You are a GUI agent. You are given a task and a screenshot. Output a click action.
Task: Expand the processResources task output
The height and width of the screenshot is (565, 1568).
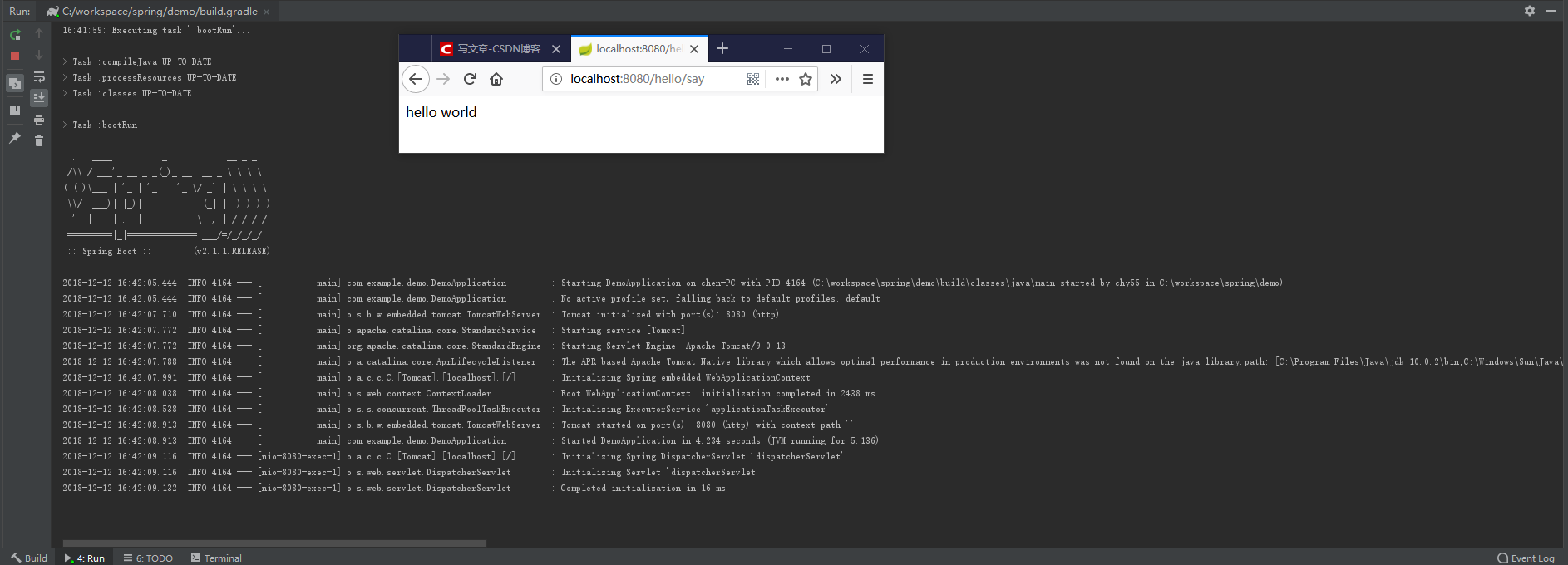(x=65, y=77)
